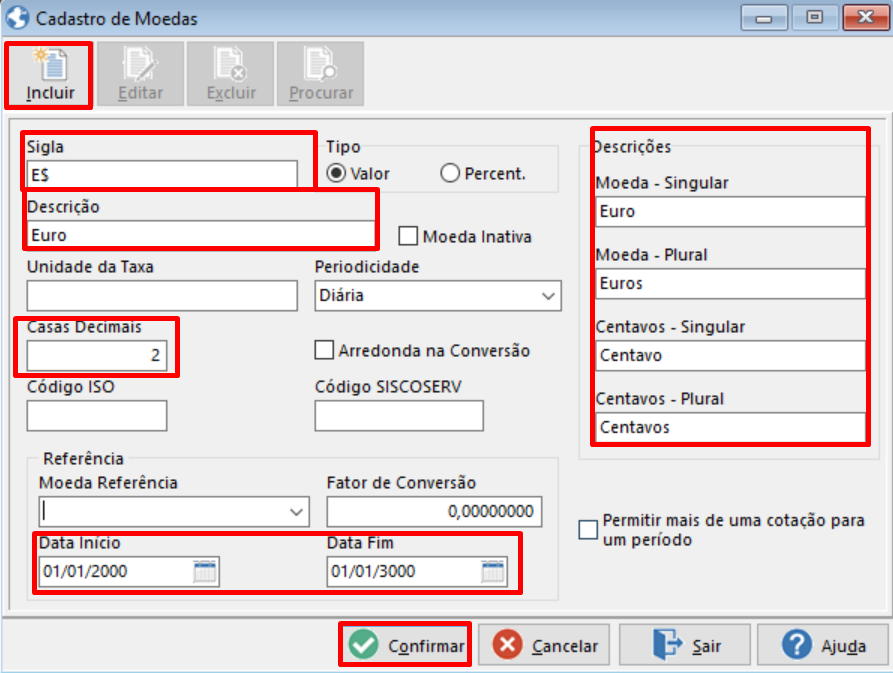Screen dimensions: 893x673
Task: Click the Descrição field containing Euro
Action: [x=200, y=235]
